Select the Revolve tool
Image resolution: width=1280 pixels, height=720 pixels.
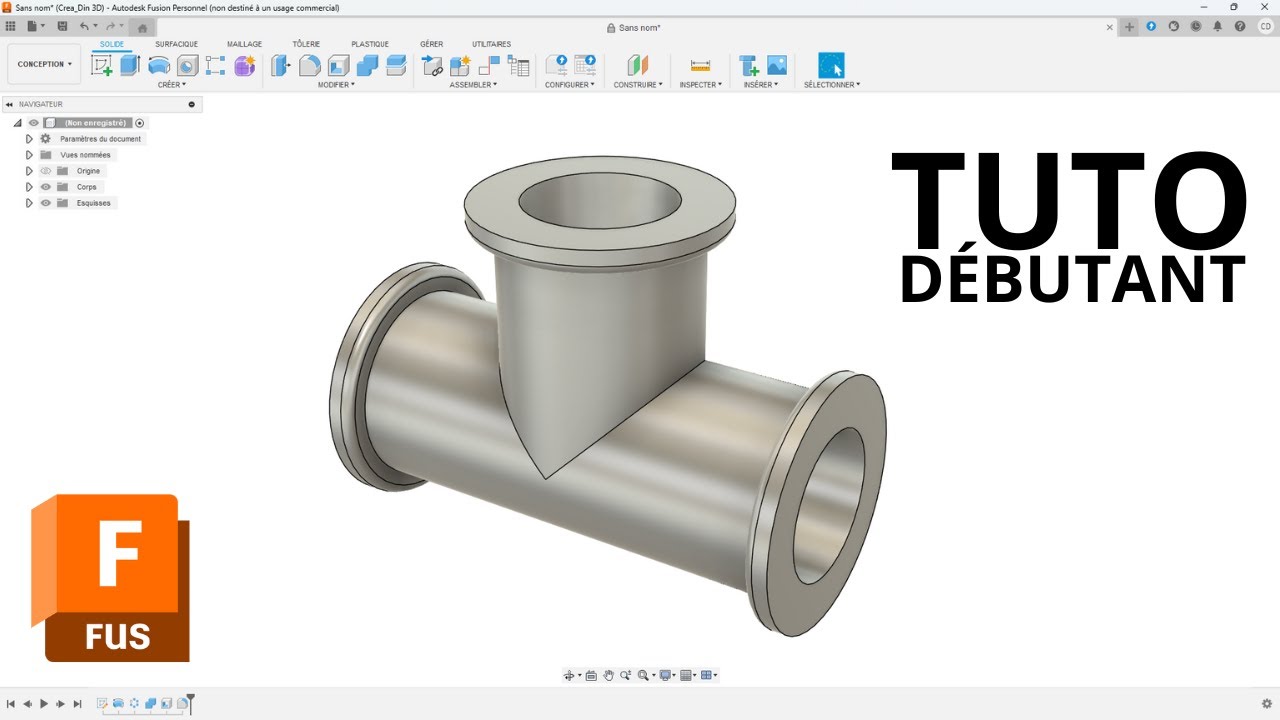point(159,65)
